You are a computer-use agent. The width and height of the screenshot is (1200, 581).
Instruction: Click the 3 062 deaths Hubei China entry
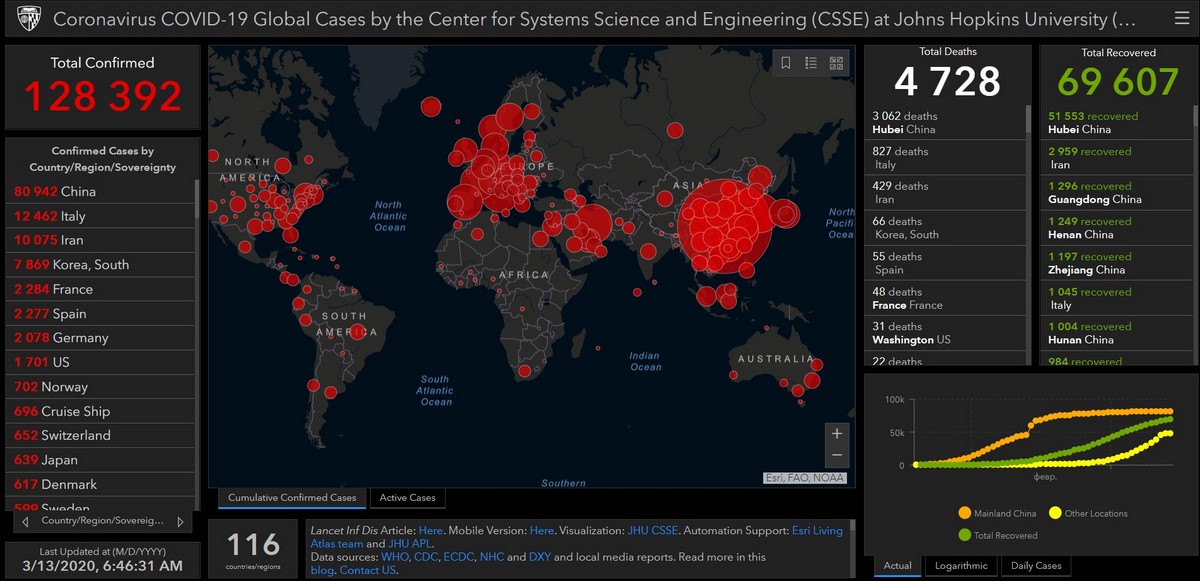[x=945, y=122]
